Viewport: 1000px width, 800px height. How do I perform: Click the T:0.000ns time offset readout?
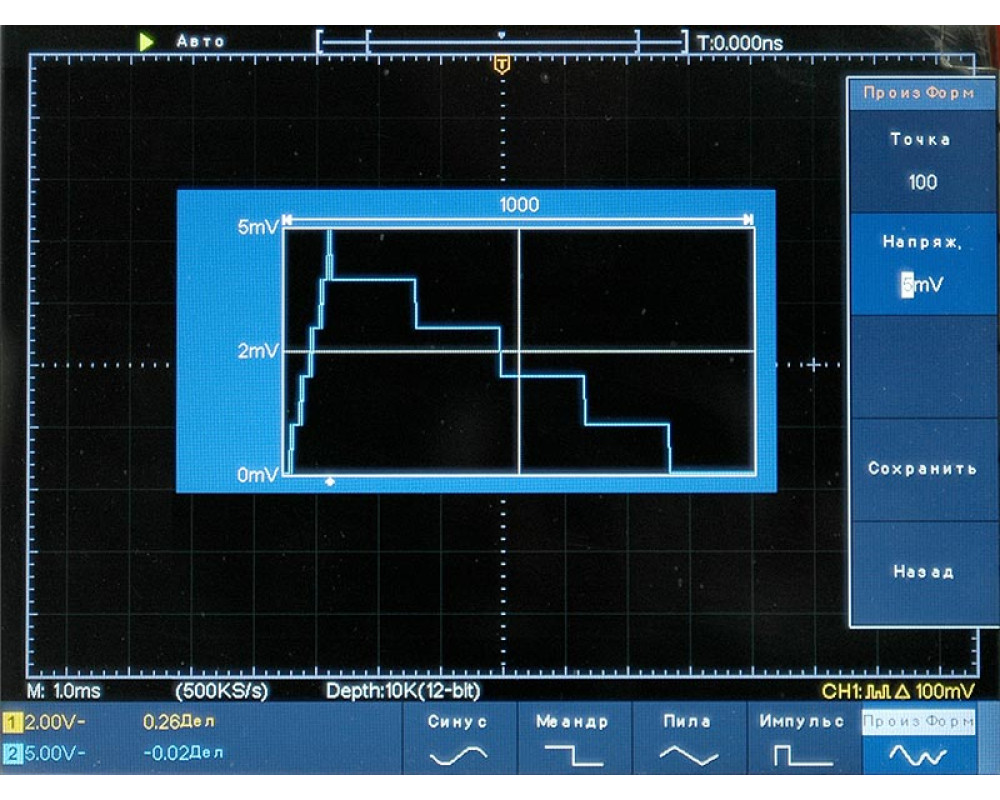[x=740, y=43]
